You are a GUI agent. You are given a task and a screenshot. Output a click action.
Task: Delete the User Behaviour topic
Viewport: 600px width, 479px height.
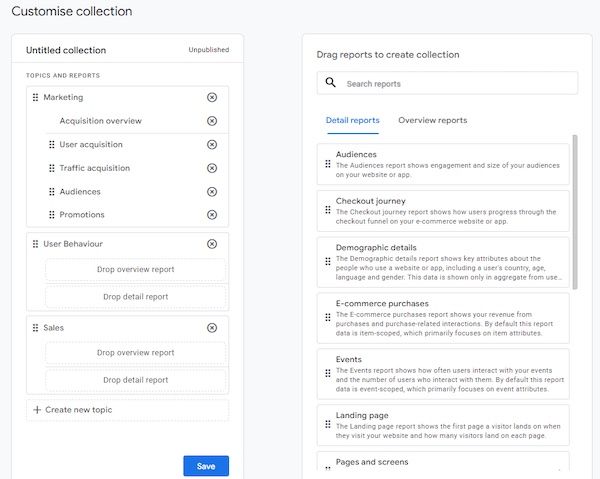click(211, 244)
